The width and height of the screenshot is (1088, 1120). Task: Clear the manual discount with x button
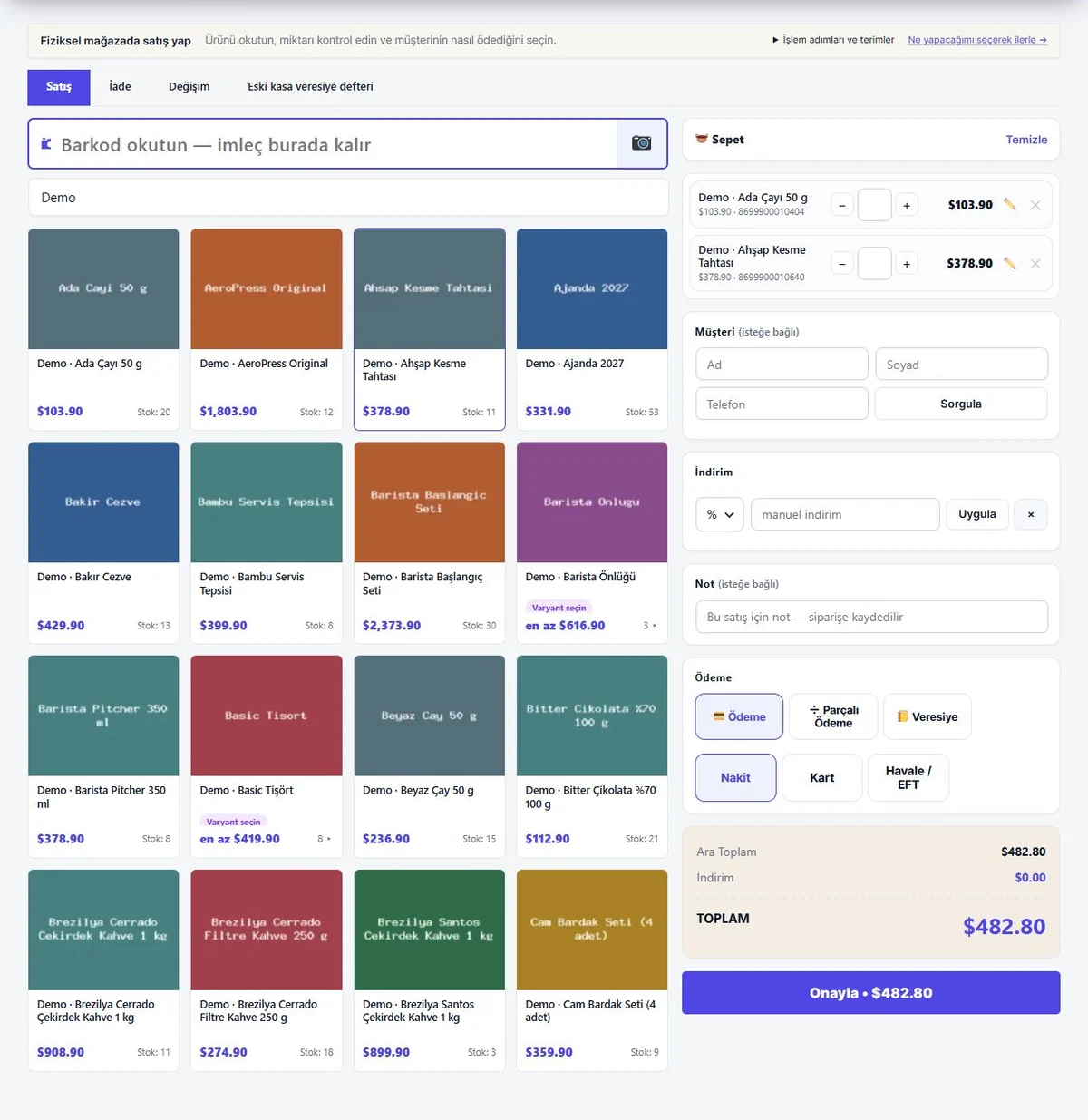tap(1031, 514)
